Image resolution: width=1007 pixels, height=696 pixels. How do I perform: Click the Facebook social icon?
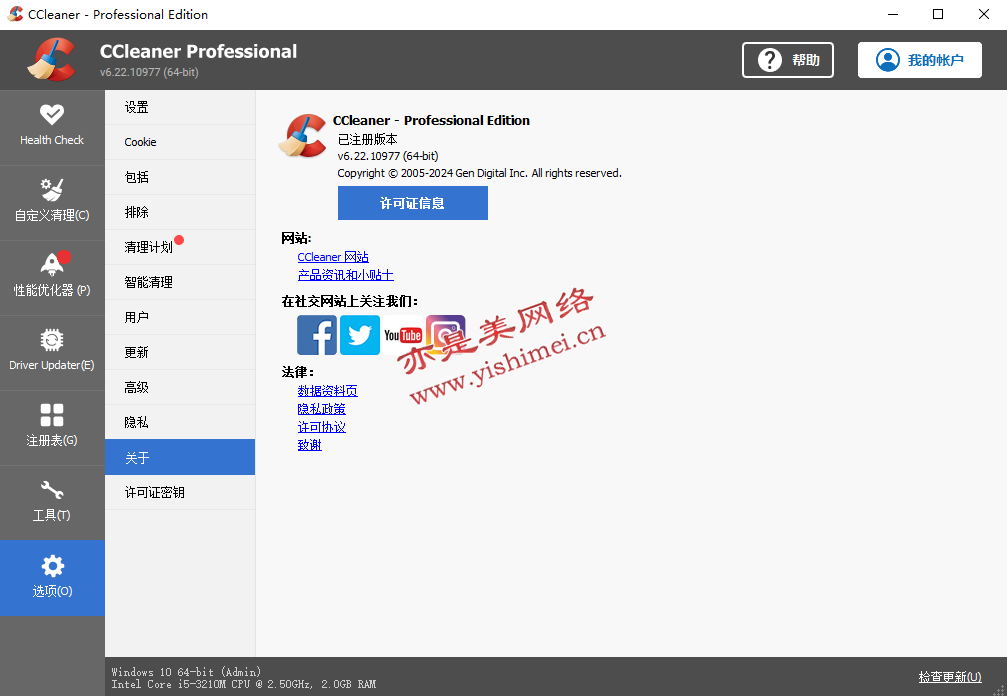click(317, 335)
